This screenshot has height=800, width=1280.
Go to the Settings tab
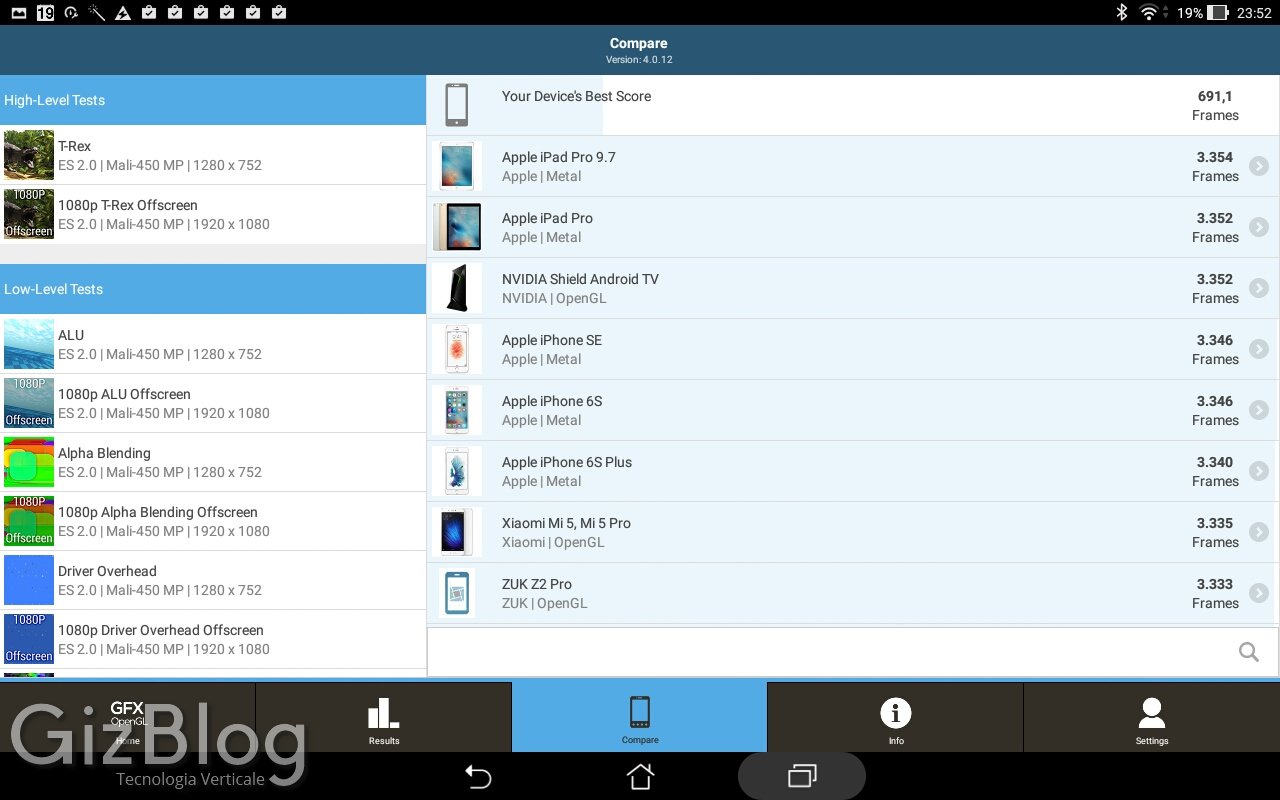[1152, 717]
